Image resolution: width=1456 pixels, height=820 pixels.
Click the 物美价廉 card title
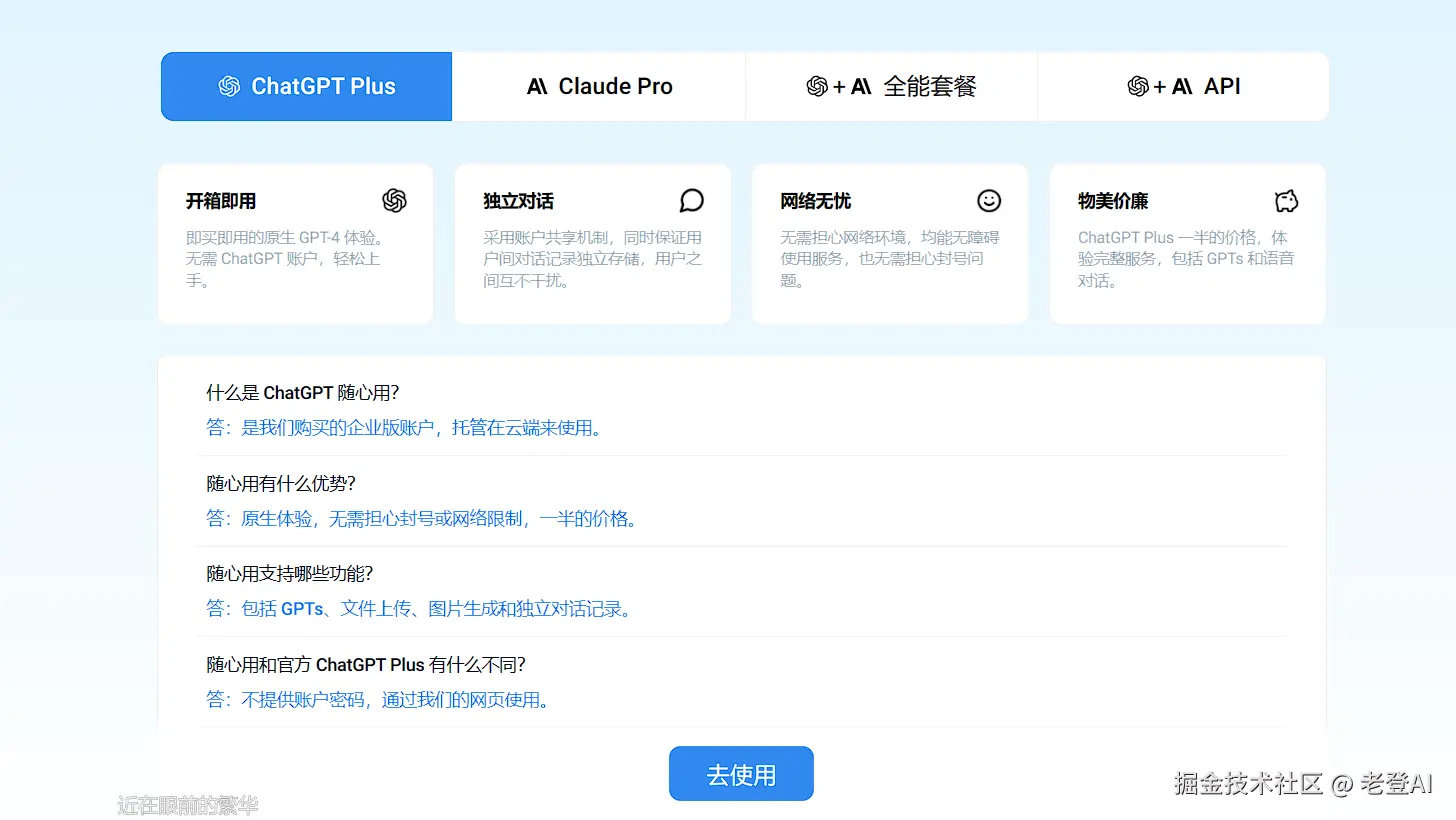pos(1113,201)
